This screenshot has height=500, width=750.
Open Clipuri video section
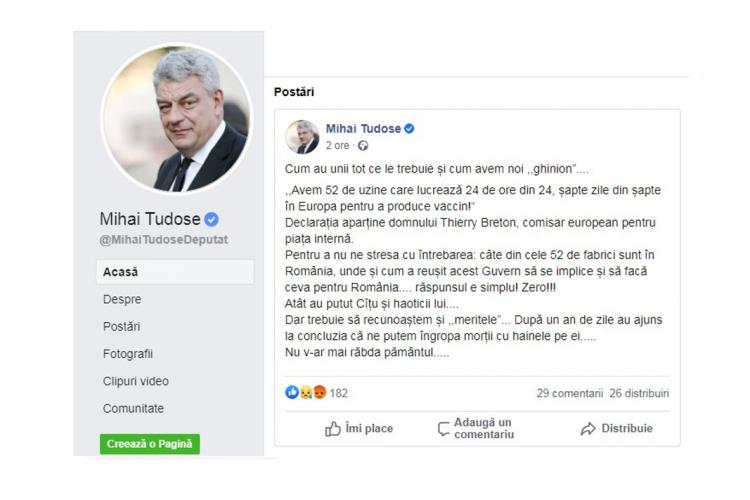point(136,381)
